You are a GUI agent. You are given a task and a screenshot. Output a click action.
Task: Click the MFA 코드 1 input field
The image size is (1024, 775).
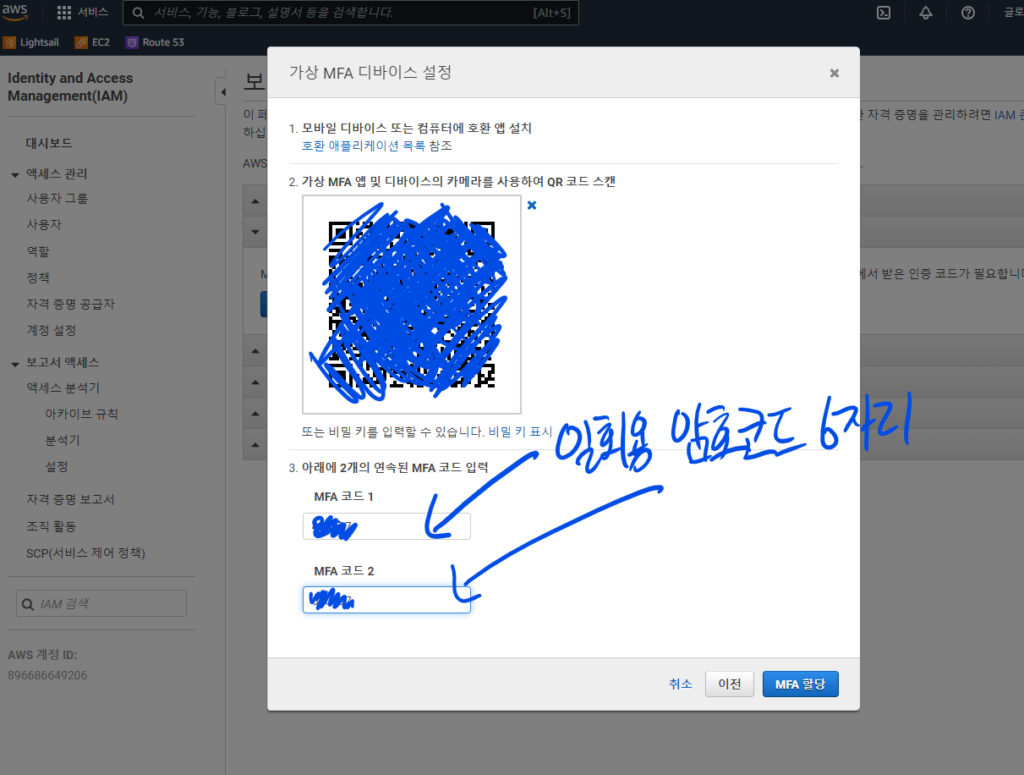(387, 526)
